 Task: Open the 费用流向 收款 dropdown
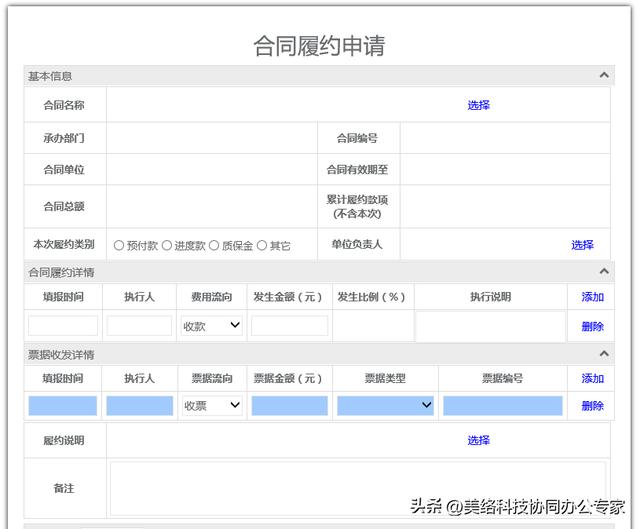coord(212,326)
